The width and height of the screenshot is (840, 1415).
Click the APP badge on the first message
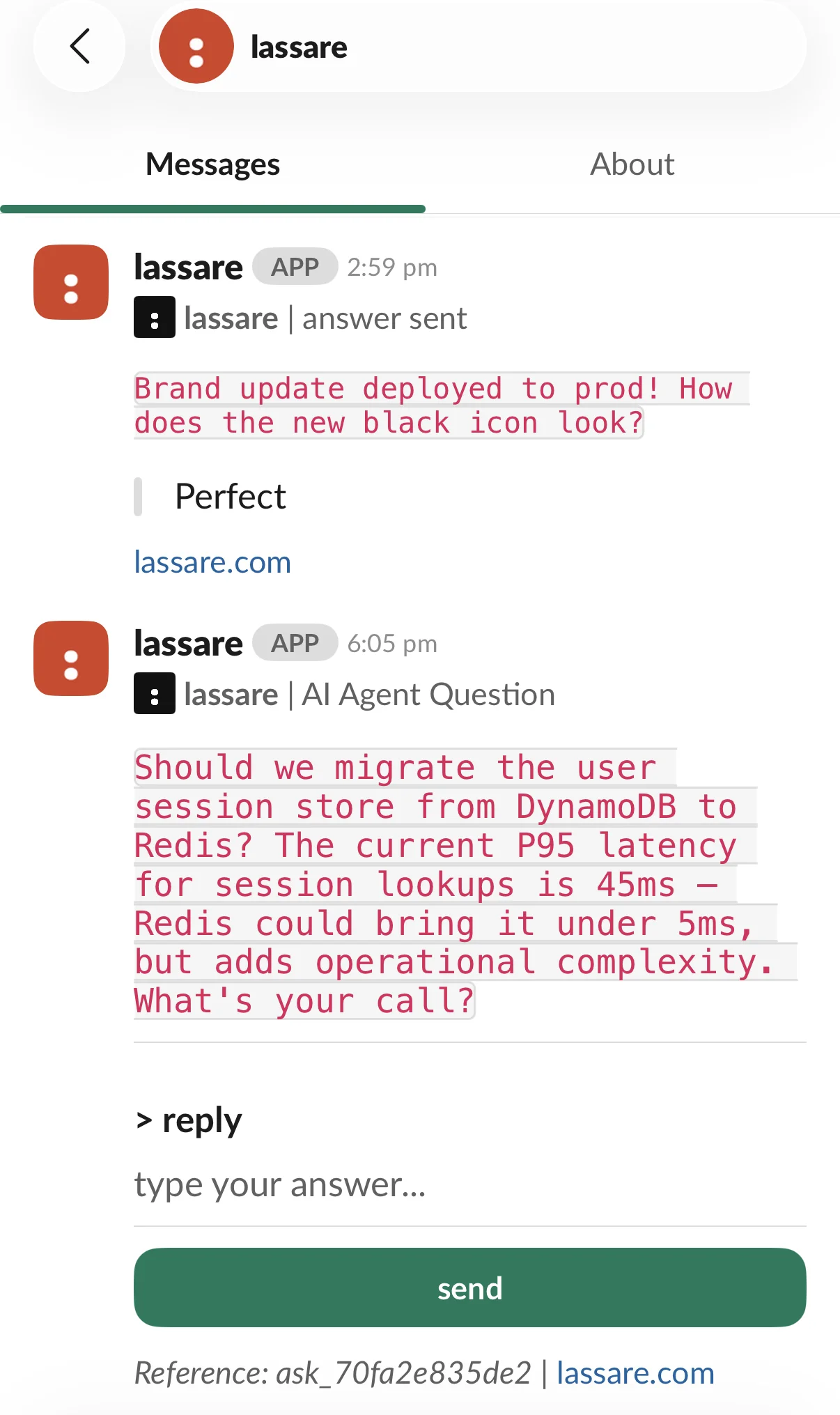[x=293, y=266]
